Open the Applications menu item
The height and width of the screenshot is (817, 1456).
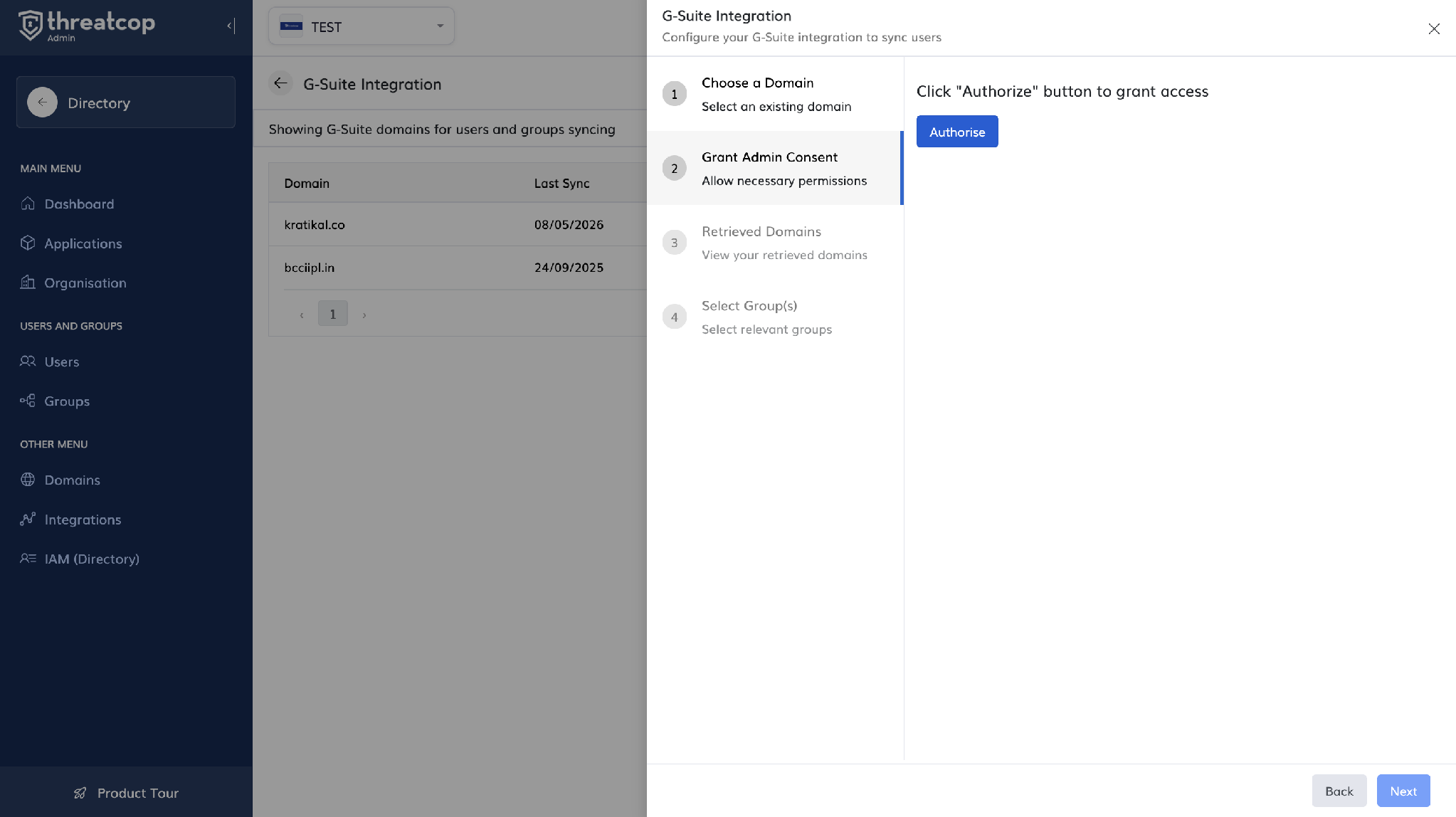(83, 243)
